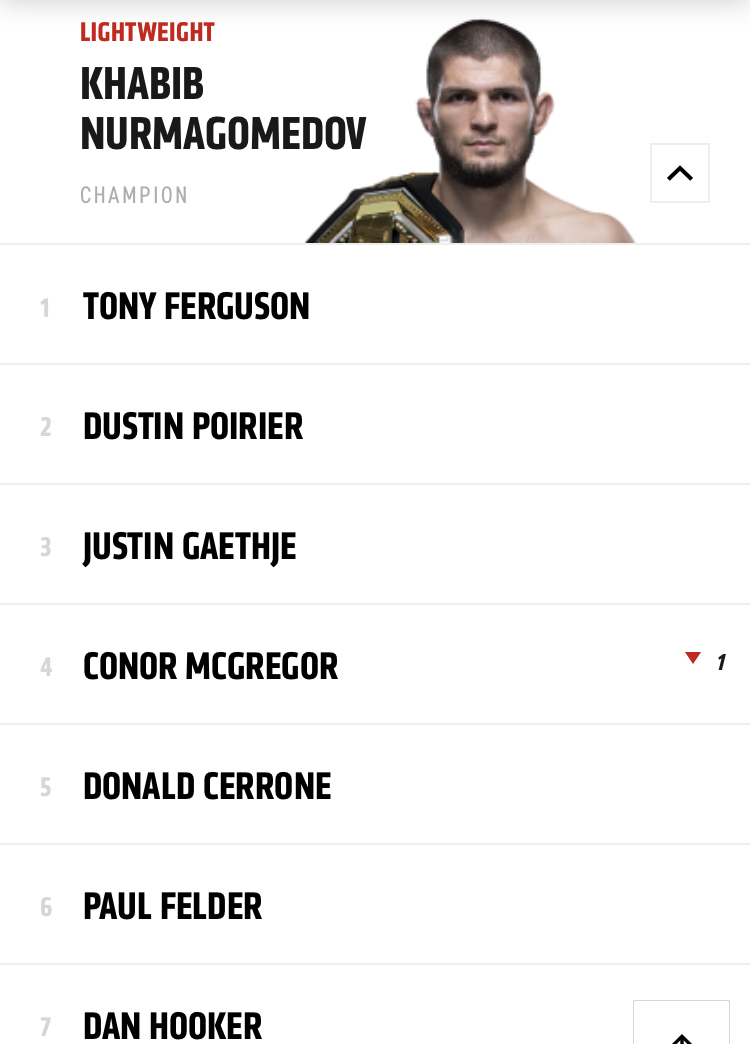This screenshot has width=750, height=1044.
Task: Open champion Khabib Nurmagomedov's profile
Action: tap(223, 109)
